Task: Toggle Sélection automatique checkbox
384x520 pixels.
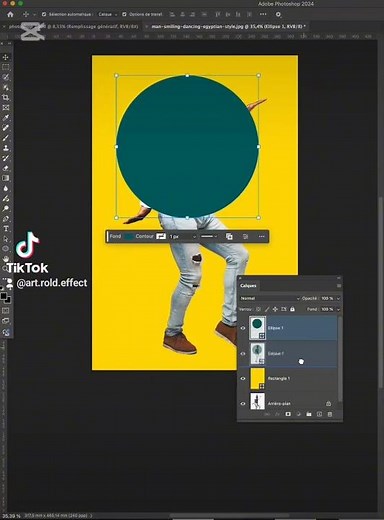Action: coord(44,14)
